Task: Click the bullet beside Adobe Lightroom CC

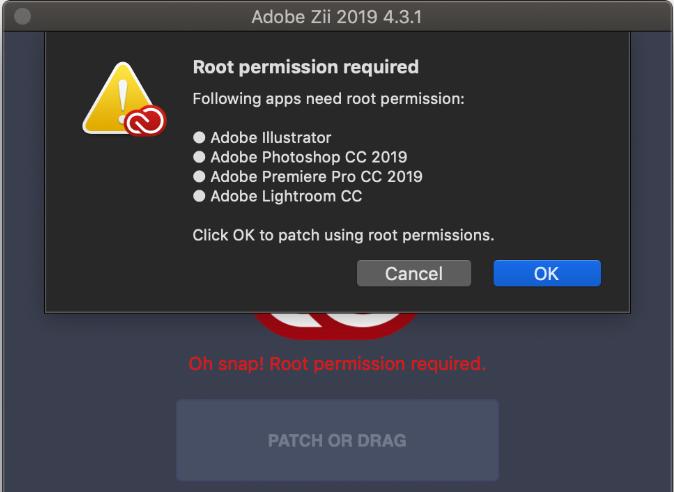Action: tap(199, 196)
